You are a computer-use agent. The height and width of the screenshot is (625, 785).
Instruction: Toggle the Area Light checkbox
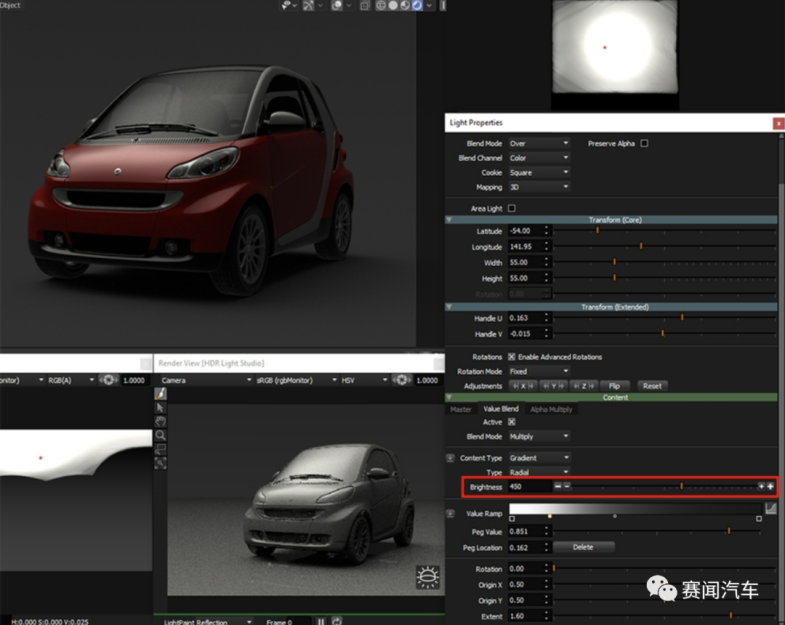pyautogui.click(x=512, y=208)
